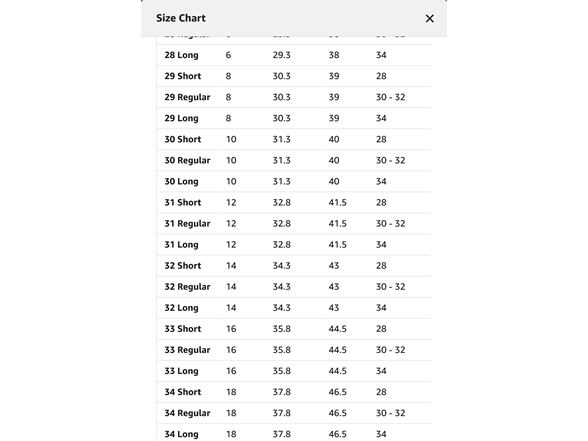Click the 32 Long size row
Screen dimensions: 588x441
pyautogui.click(x=294, y=308)
